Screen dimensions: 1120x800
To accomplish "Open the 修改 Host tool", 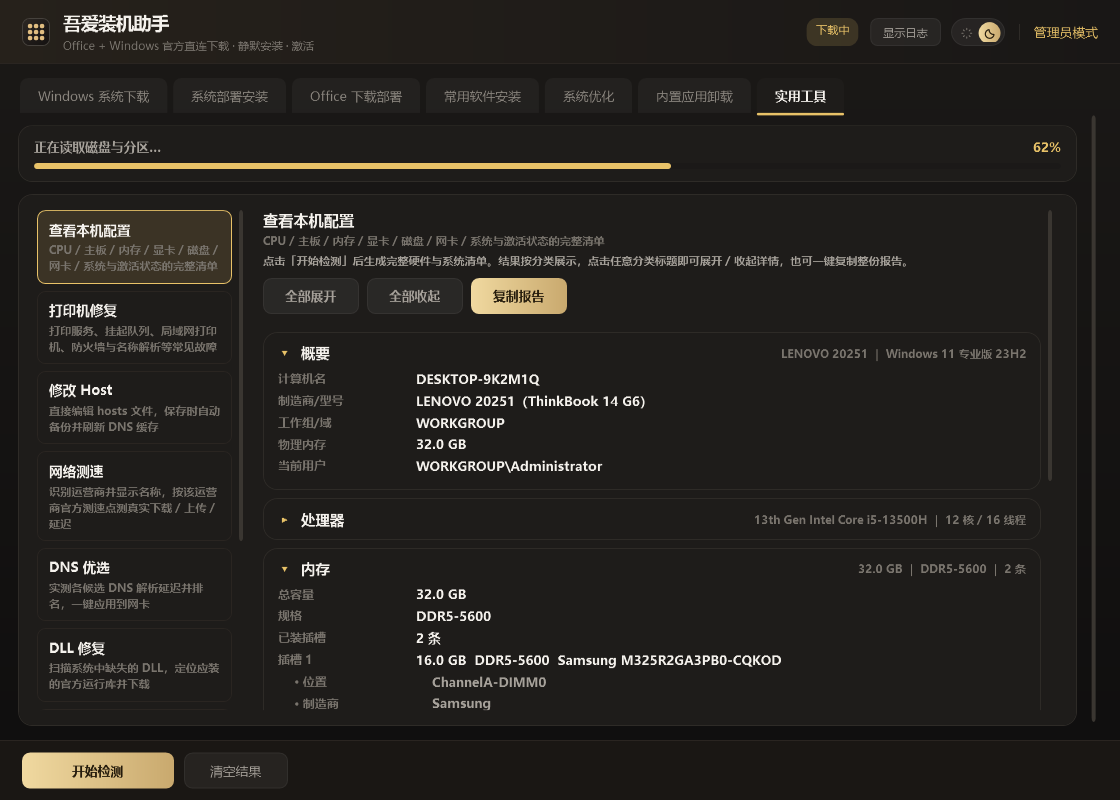I will (x=134, y=407).
